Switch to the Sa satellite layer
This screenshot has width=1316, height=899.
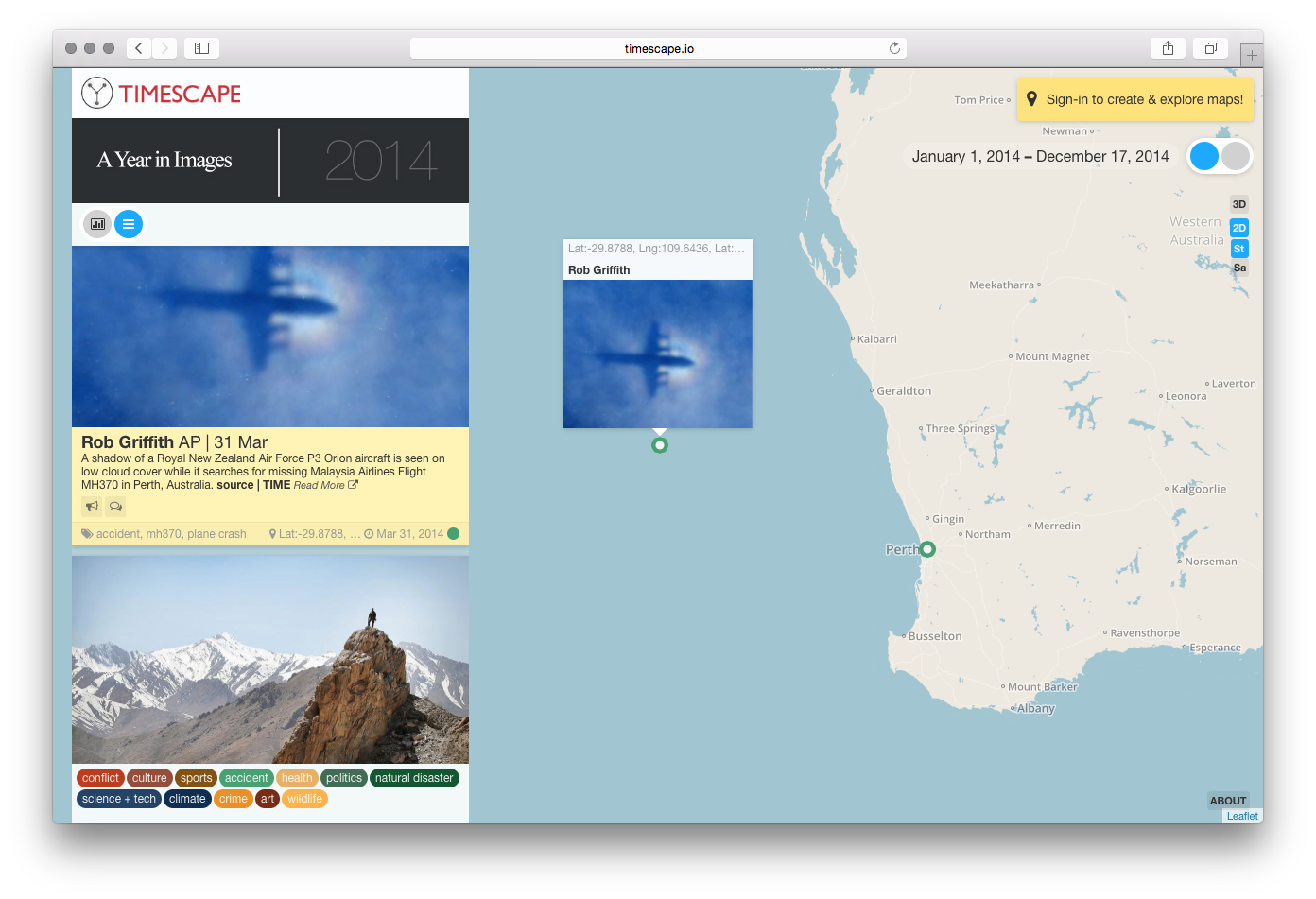click(1238, 268)
